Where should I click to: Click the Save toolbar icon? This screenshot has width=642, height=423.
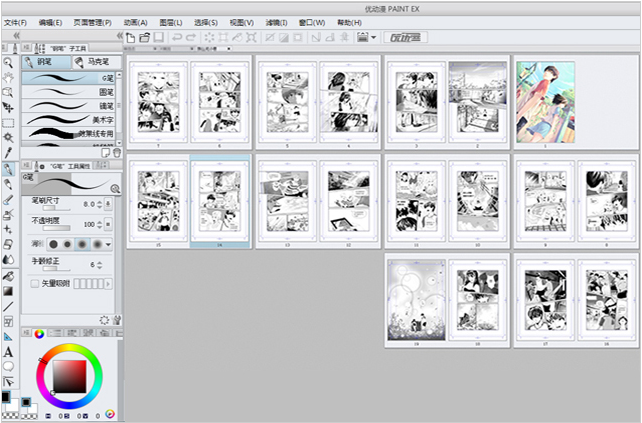pyautogui.click(x=158, y=38)
